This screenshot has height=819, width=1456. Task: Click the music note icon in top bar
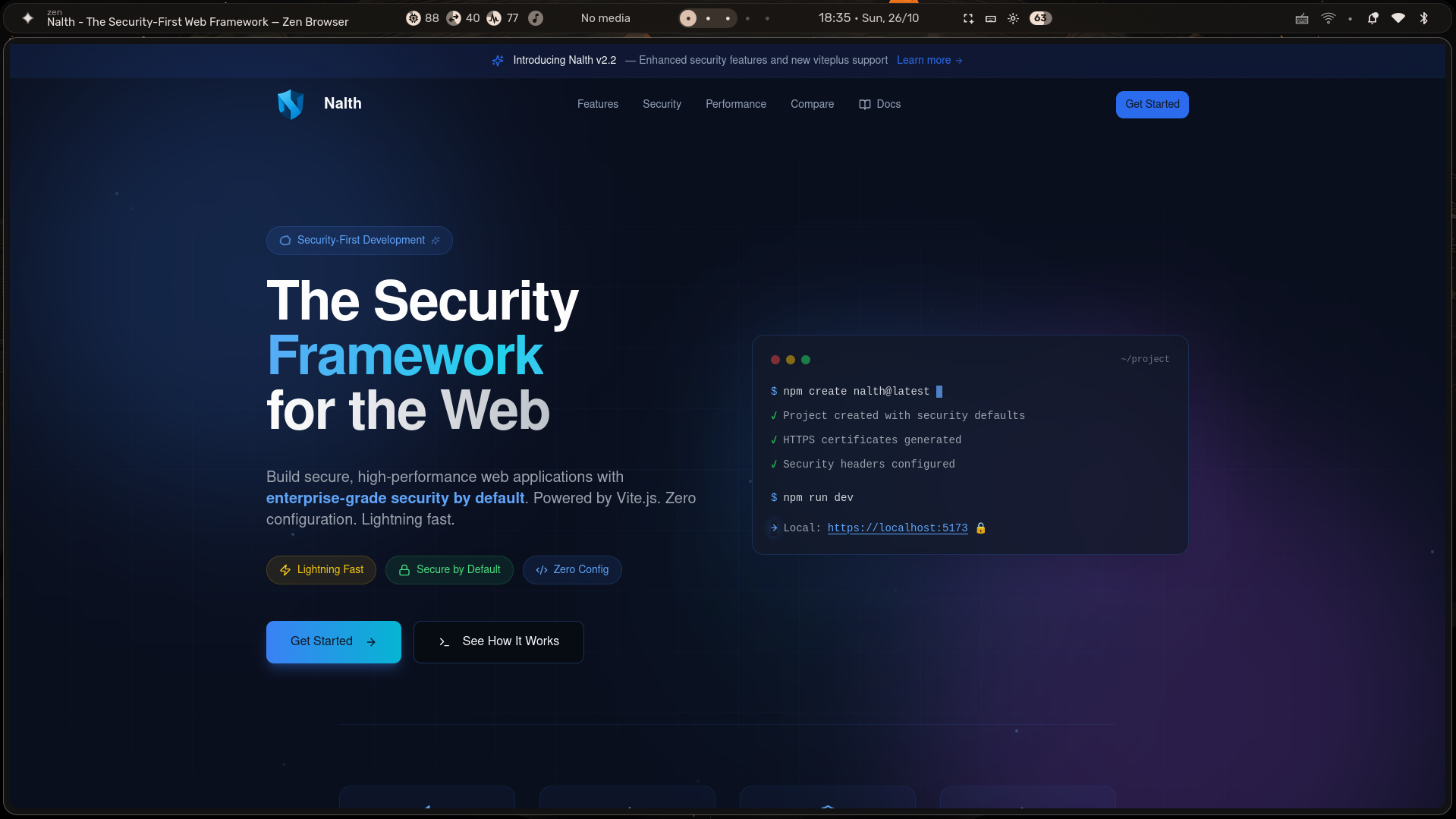(x=536, y=18)
